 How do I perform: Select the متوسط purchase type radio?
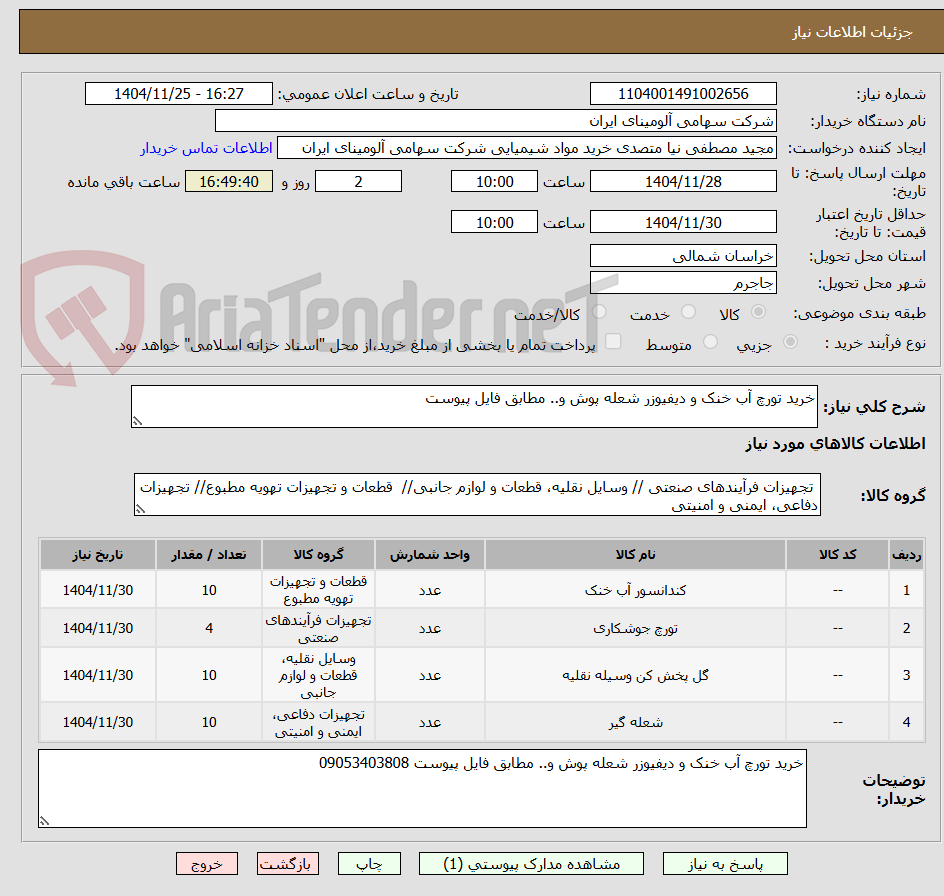[710, 342]
